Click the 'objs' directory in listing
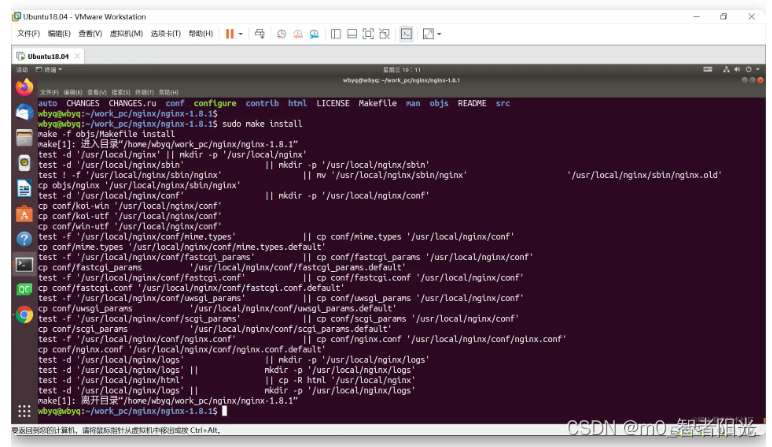Image resolution: width=772 pixels, height=447 pixels. pyautogui.click(x=439, y=103)
